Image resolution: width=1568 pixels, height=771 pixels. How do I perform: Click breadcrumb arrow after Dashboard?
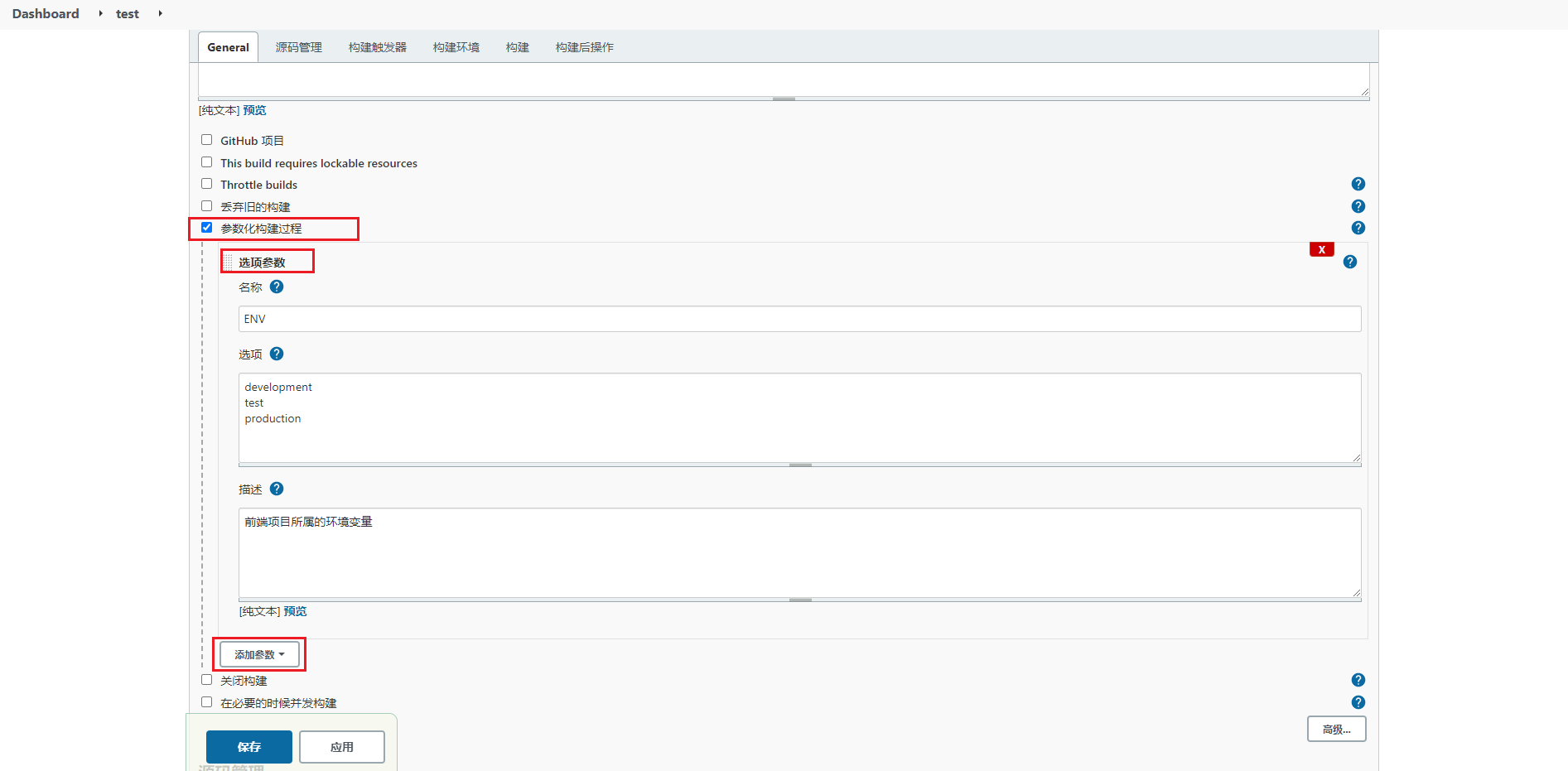(x=100, y=13)
